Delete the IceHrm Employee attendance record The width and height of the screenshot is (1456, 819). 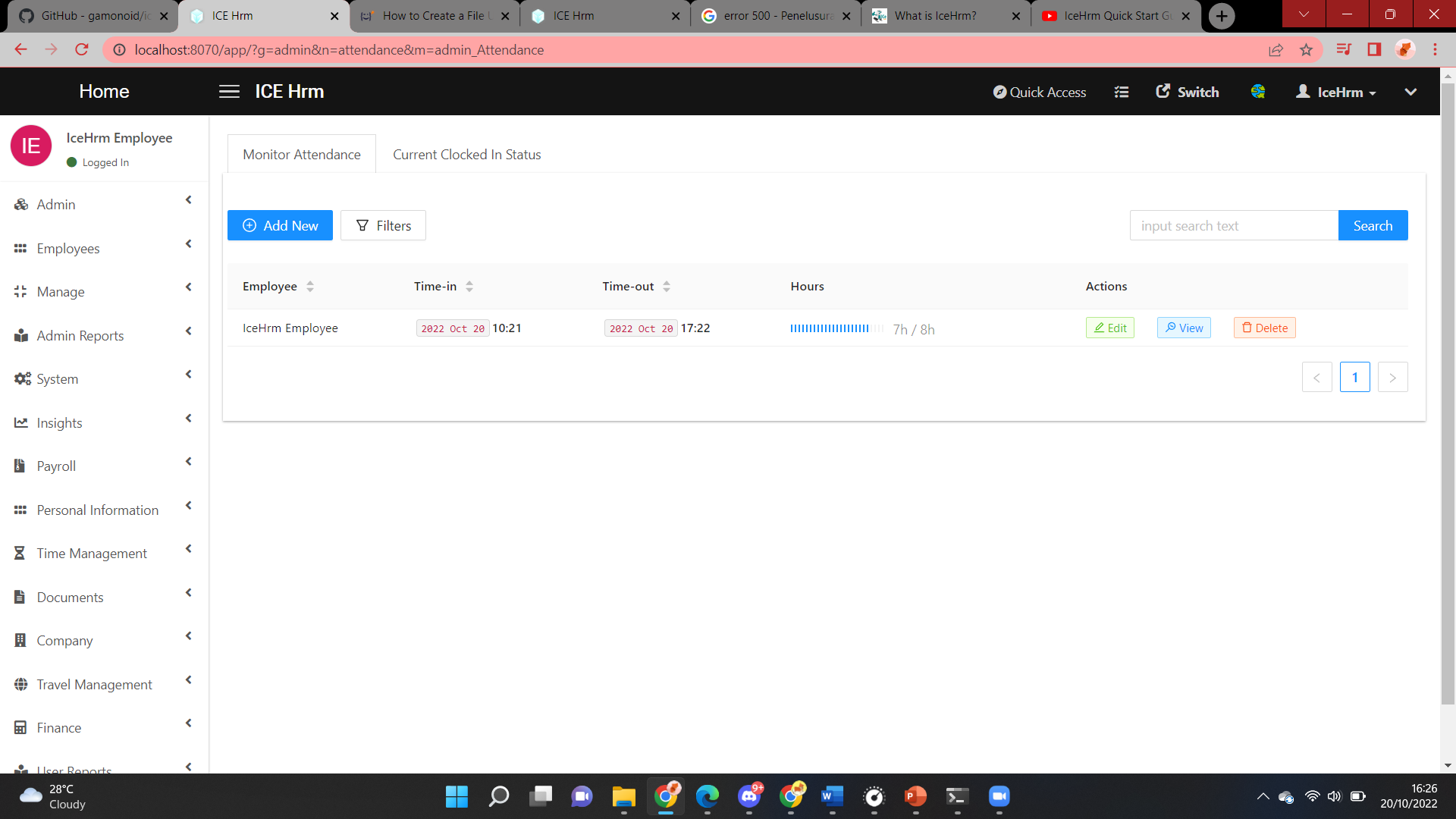coord(1264,328)
